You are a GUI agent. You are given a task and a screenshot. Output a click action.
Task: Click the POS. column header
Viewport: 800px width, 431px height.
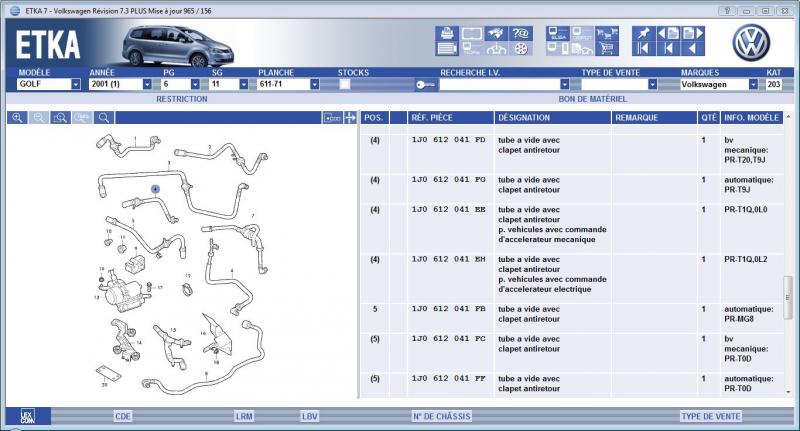[x=373, y=118]
